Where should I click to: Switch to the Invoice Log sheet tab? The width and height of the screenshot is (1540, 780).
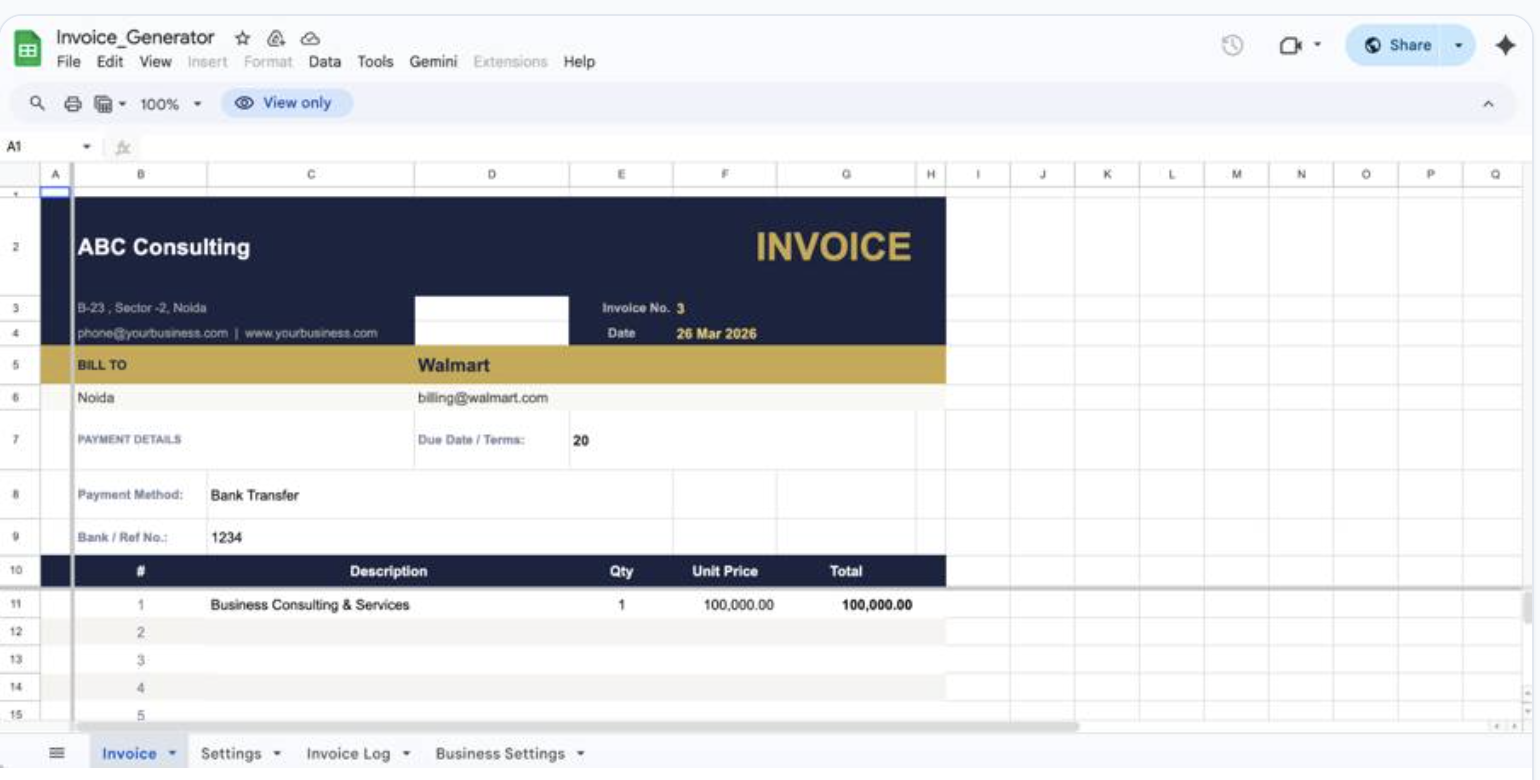tap(348, 753)
